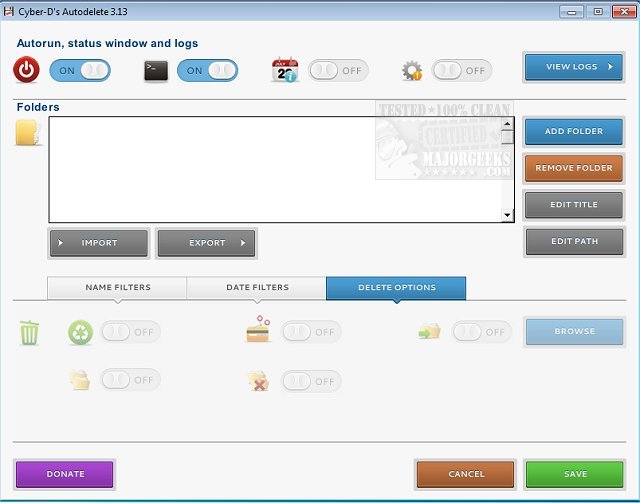
Task: Switch to the Date Filters tab
Action: point(257,288)
